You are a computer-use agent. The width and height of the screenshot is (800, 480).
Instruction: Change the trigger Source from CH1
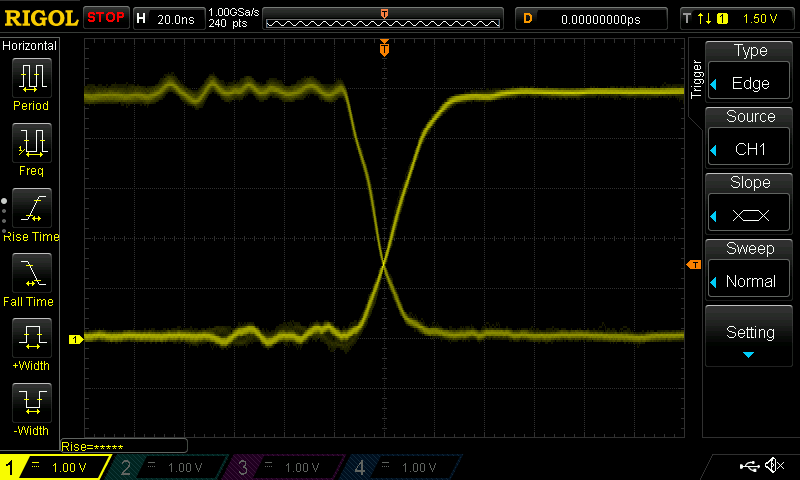click(750, 136)
